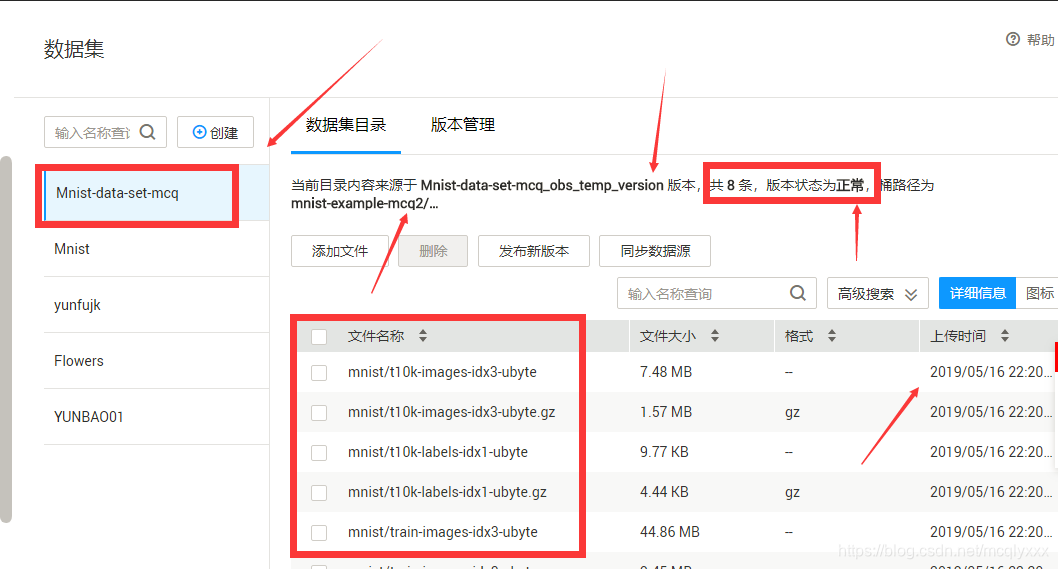Click the 9.77 KB size cell

(x=664, y=452)
